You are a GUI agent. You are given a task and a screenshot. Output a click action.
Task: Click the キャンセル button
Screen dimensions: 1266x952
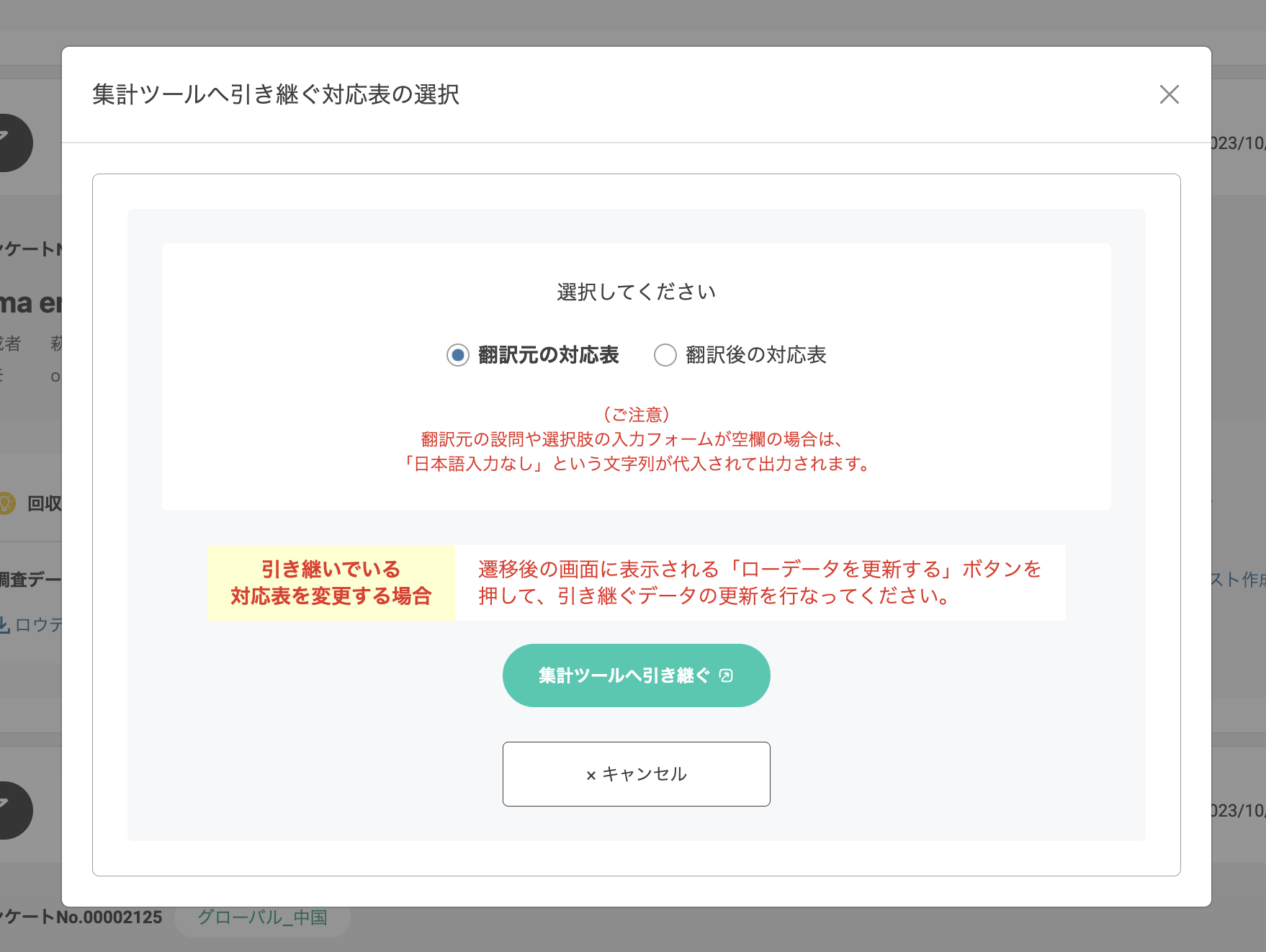[x=637, y=774]
